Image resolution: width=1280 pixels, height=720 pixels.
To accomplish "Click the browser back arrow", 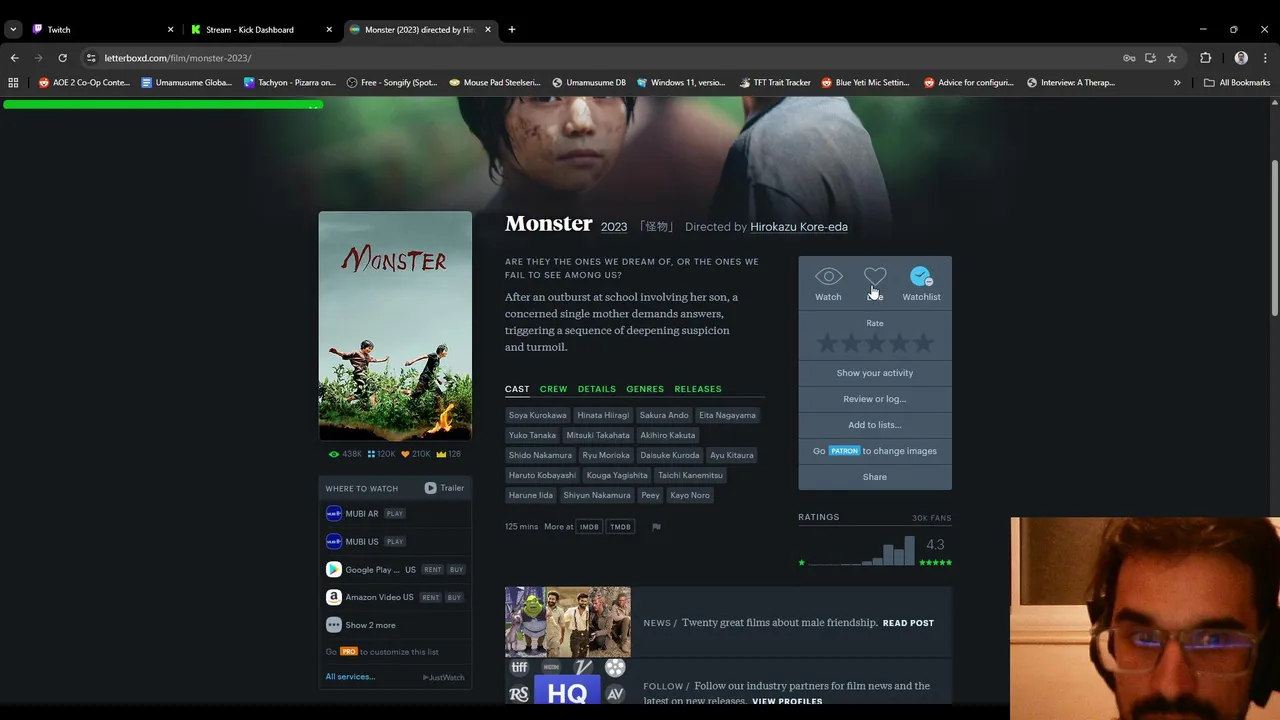I will coord(14,58).
